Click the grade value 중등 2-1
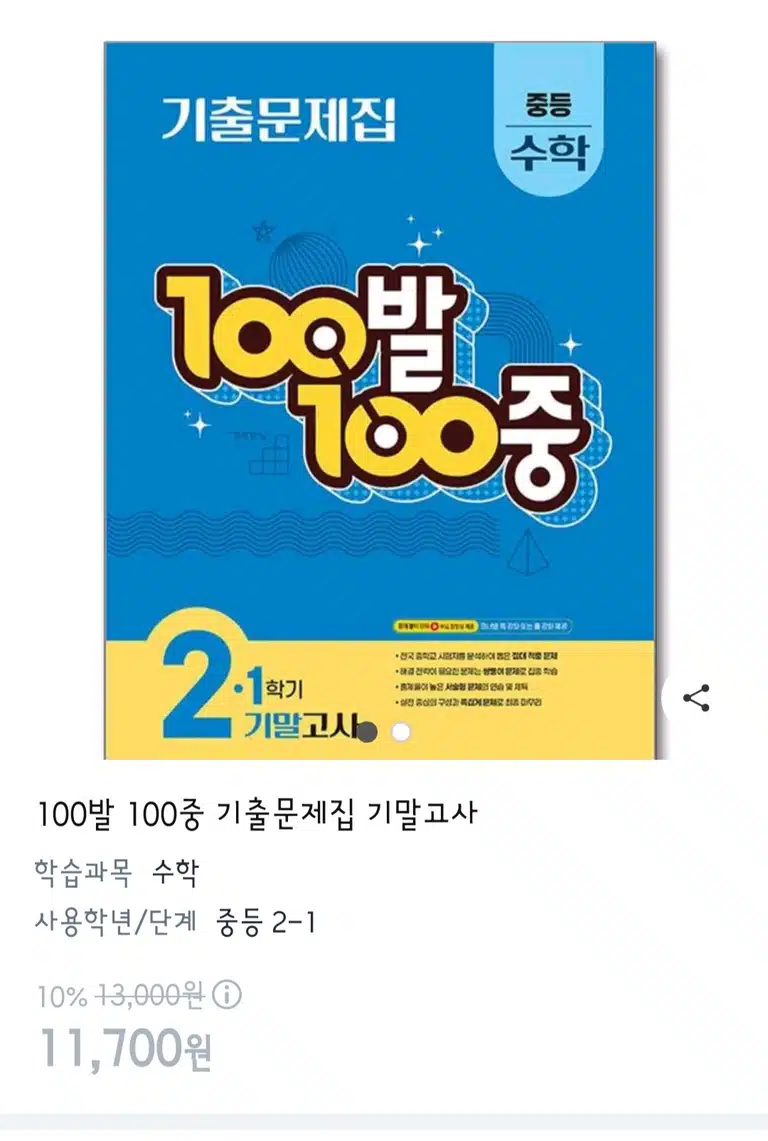The width and height of the screenshot is (768, 1141). coord(266,923)
